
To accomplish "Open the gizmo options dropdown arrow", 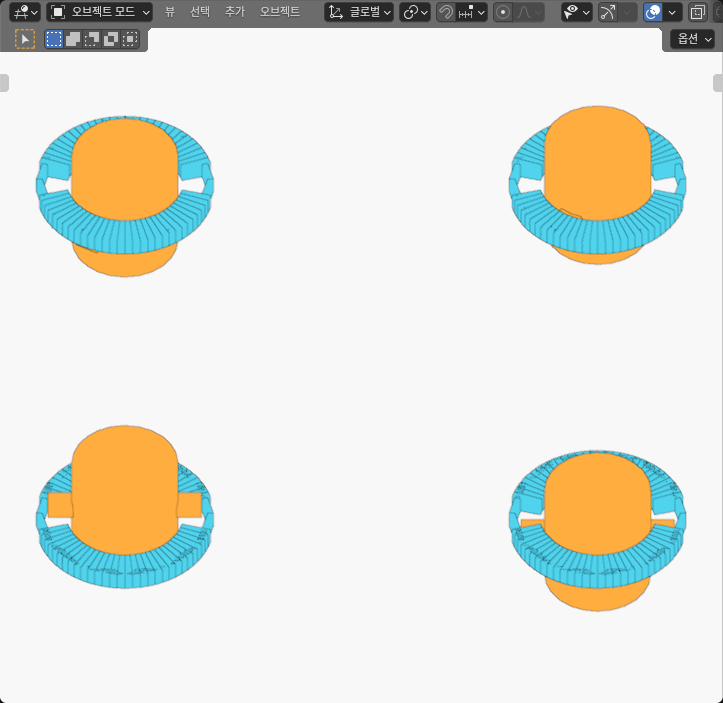I will pos(628,12).
